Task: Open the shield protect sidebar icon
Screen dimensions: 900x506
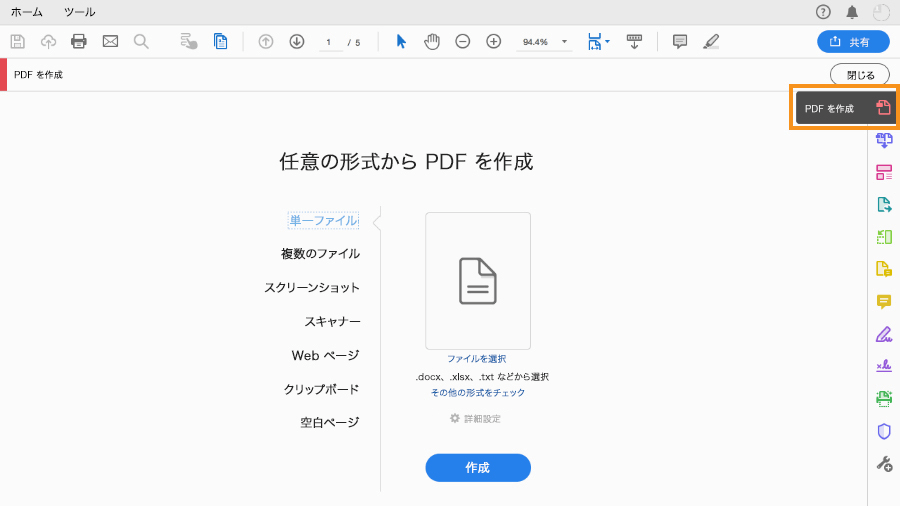Action: (x=884, y=431)
